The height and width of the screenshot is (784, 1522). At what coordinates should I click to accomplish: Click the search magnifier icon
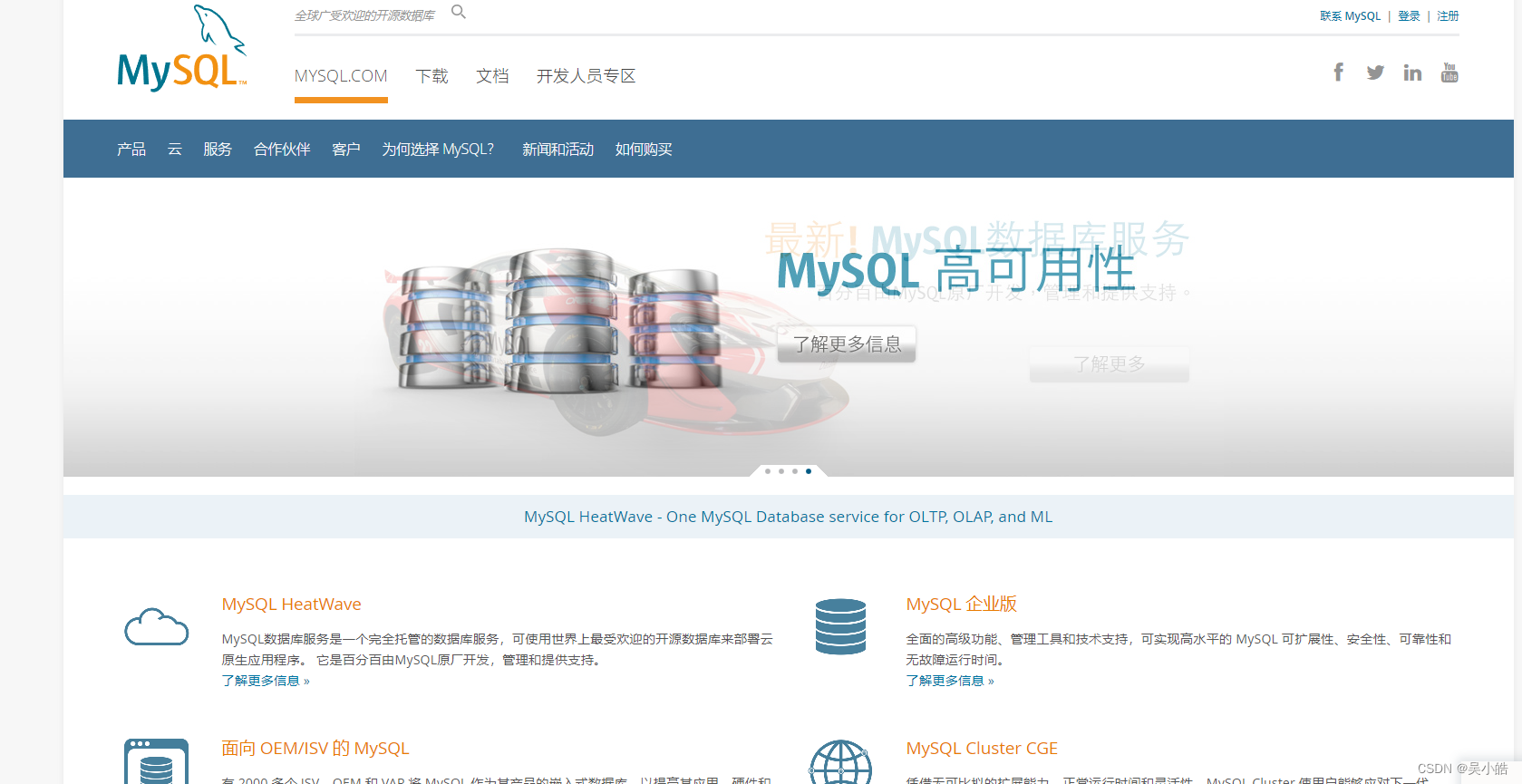[x=459, y=12]
